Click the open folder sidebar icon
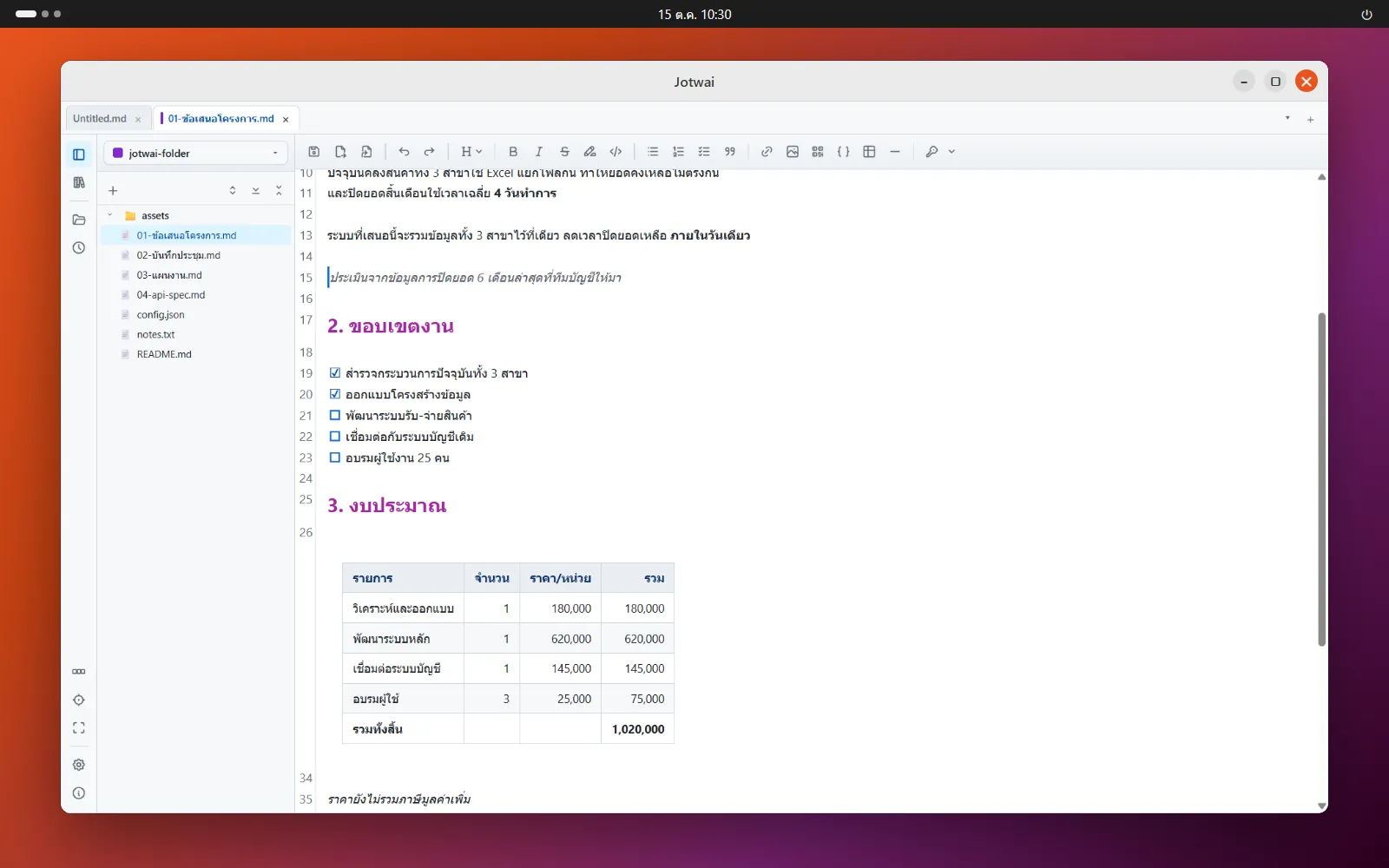Screen dimensions: 1389x868 tap(79, 220)
